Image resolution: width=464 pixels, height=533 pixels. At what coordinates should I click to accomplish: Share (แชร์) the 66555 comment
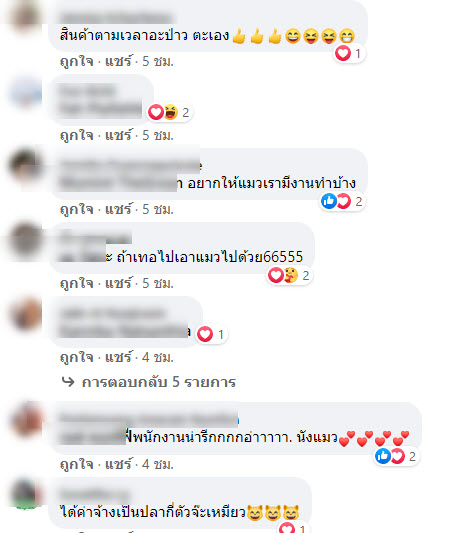118,283
